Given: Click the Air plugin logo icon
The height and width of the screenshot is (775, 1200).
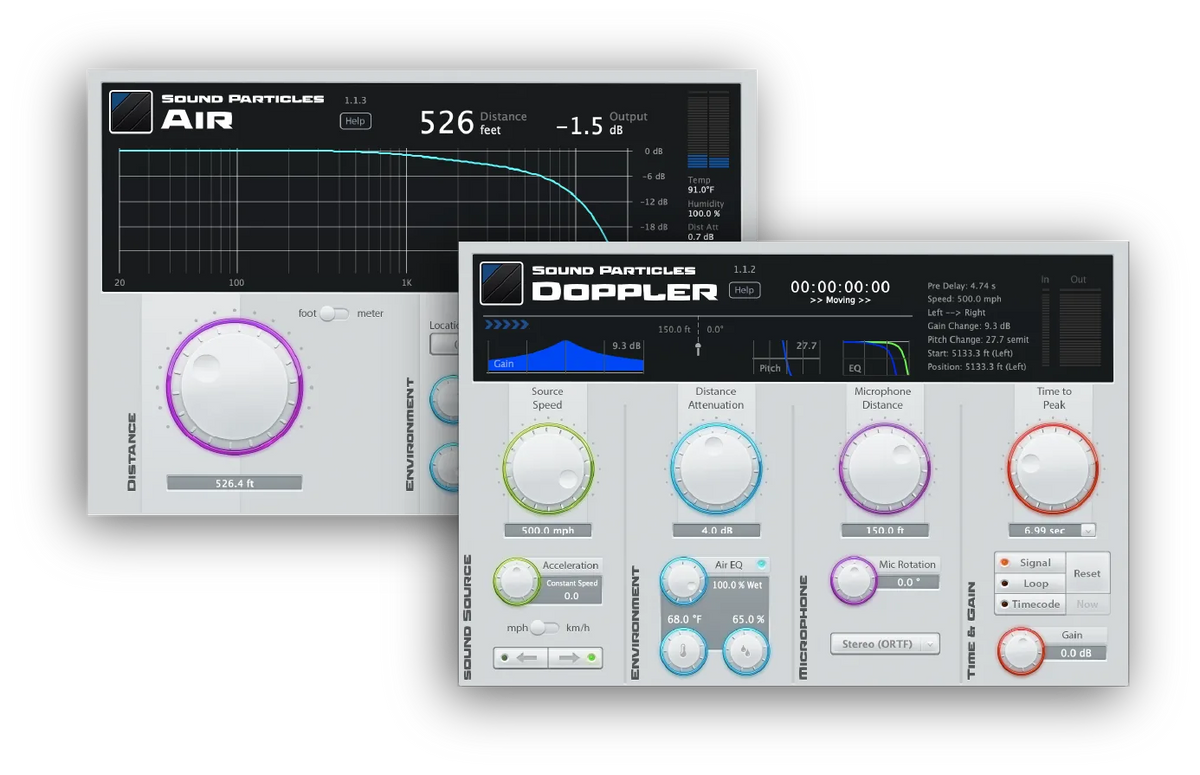Looking at the screenshot, I should [x=130, y=112].
